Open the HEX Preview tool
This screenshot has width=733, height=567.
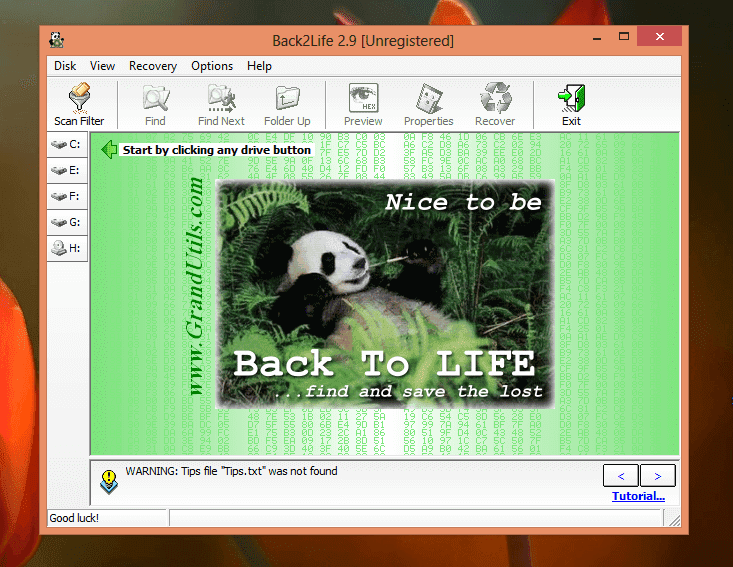point(363,105)
